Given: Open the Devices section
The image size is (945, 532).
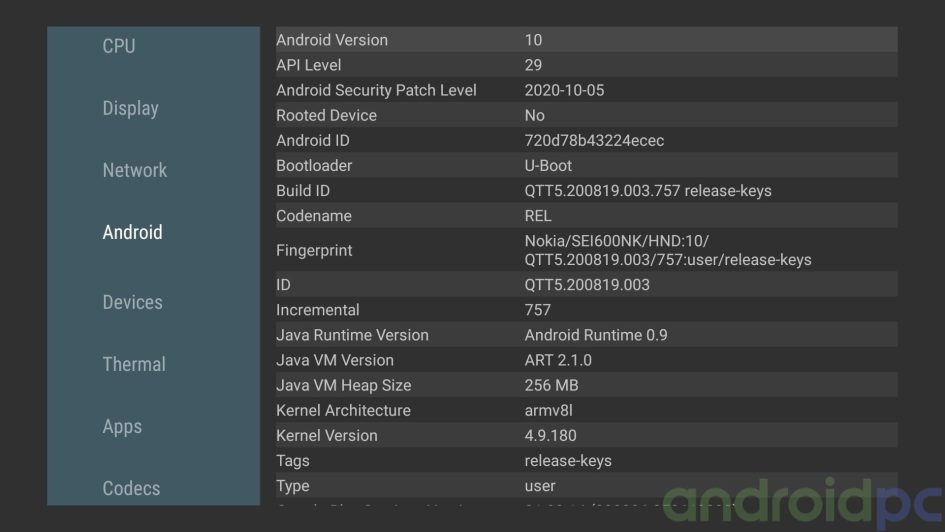Looking at the screenshot, I should [x=132, y=302].
